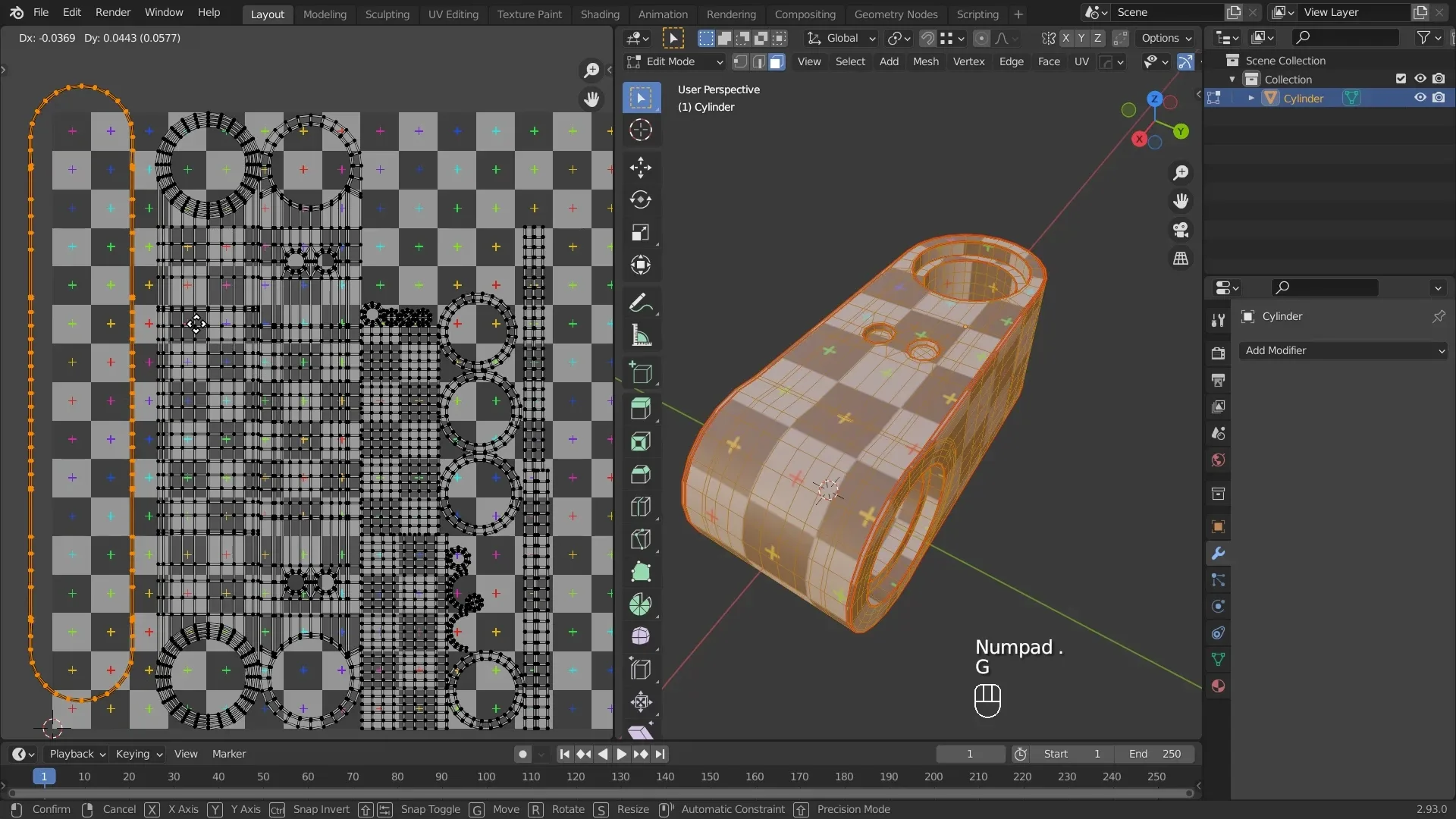Select the 3D Cursor tool

(641, 130)
